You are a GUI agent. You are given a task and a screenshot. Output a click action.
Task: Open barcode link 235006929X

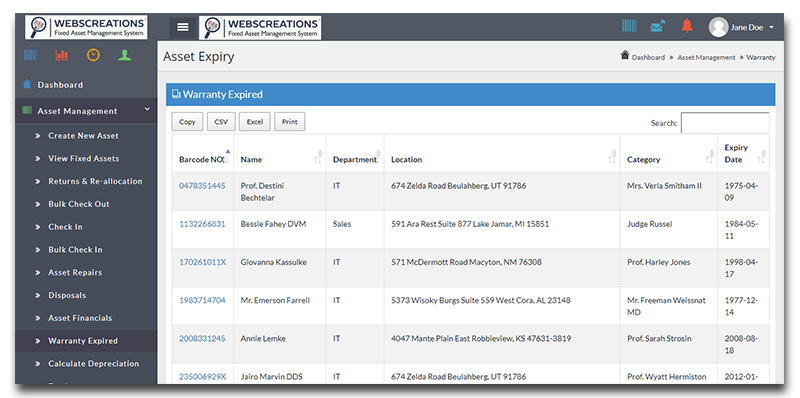tap(203, 377)
